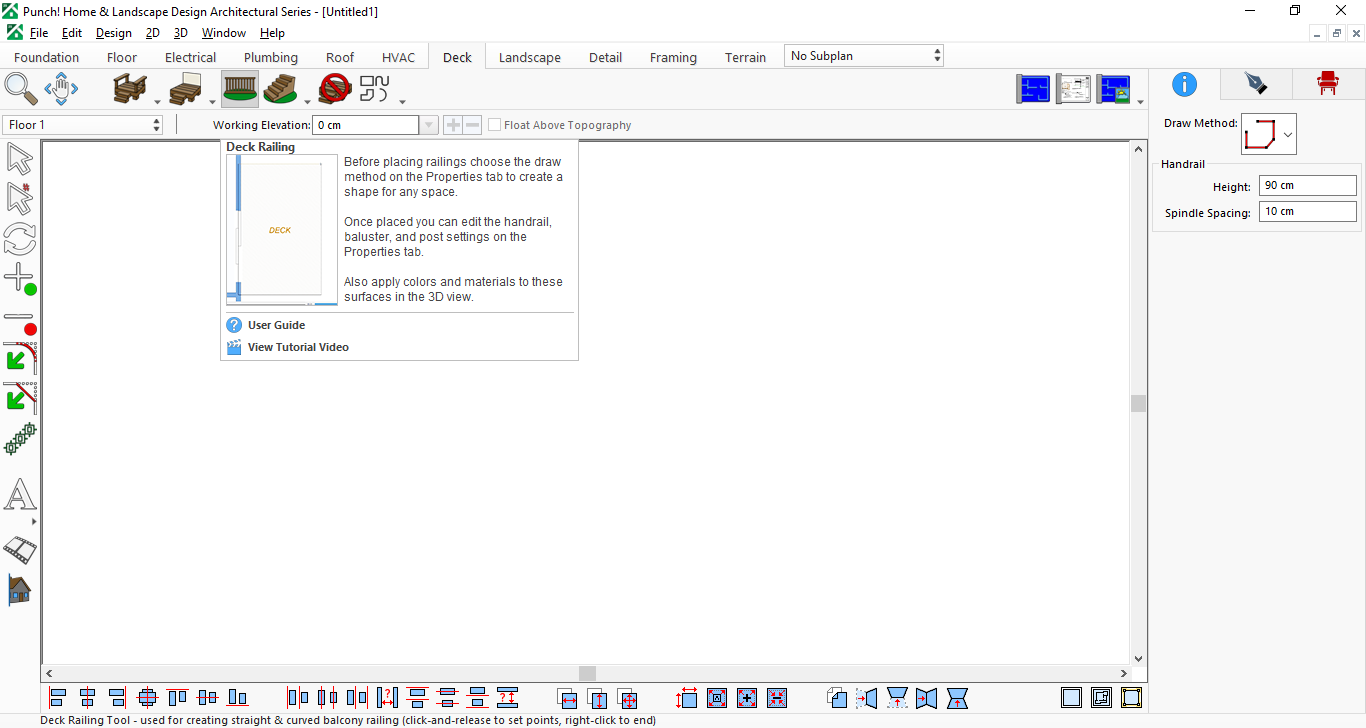Select the arrow selection tool in left sidebar
The image size is (1366, 728).
tap(20, 158)
